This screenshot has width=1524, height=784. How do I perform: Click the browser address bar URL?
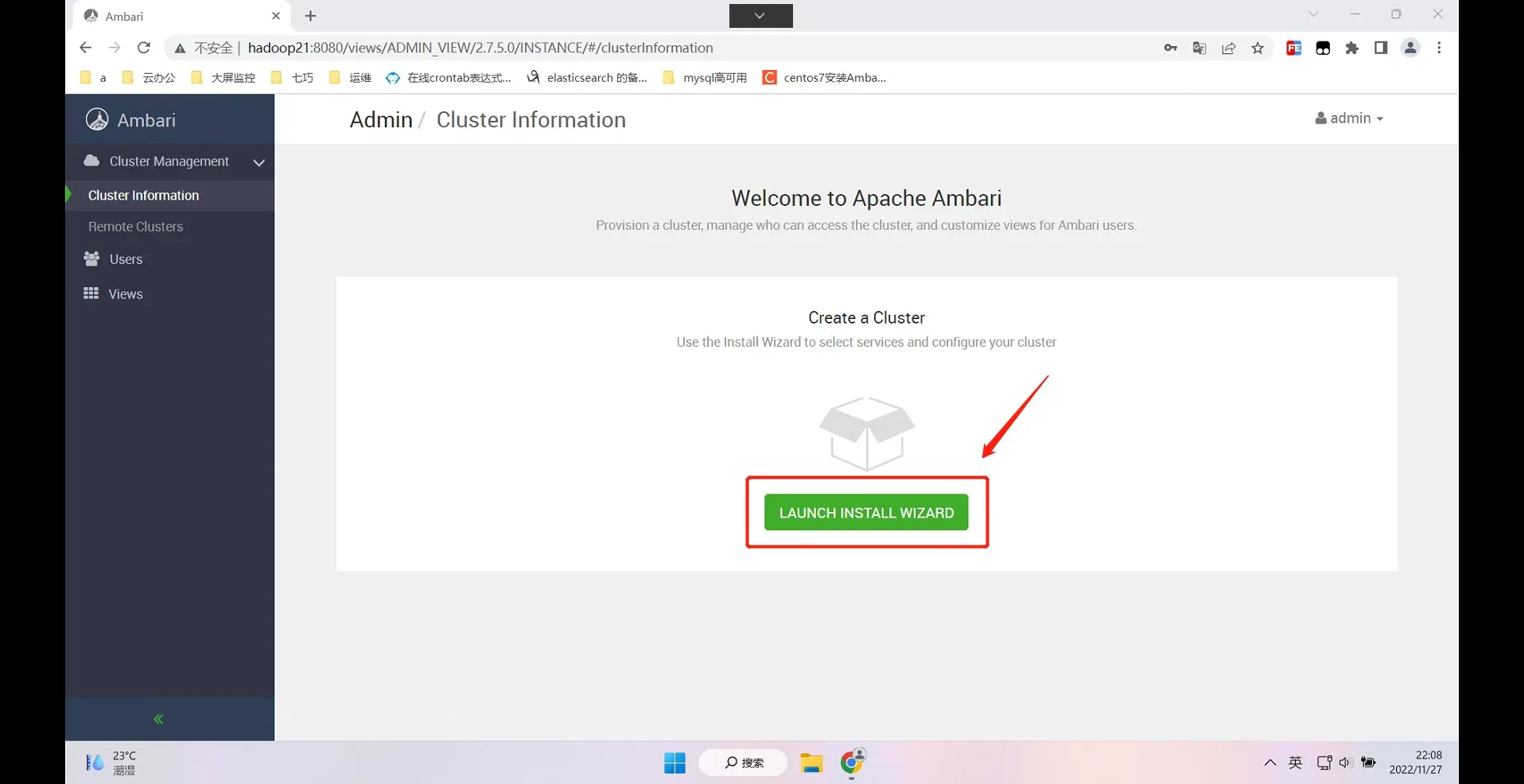480,49
